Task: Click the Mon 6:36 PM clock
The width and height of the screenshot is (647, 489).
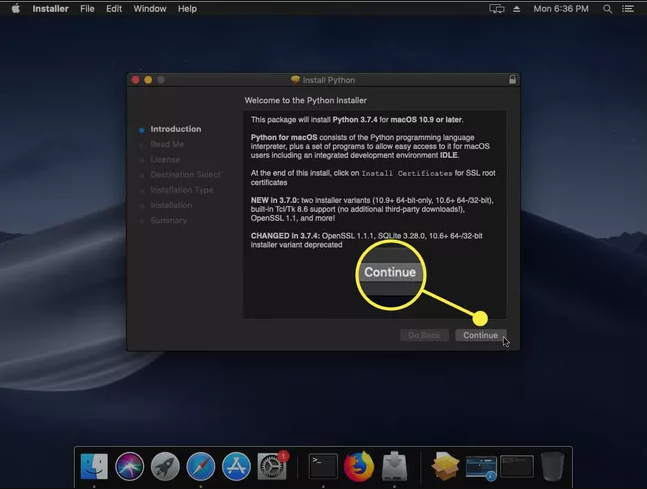Action: 561,9
